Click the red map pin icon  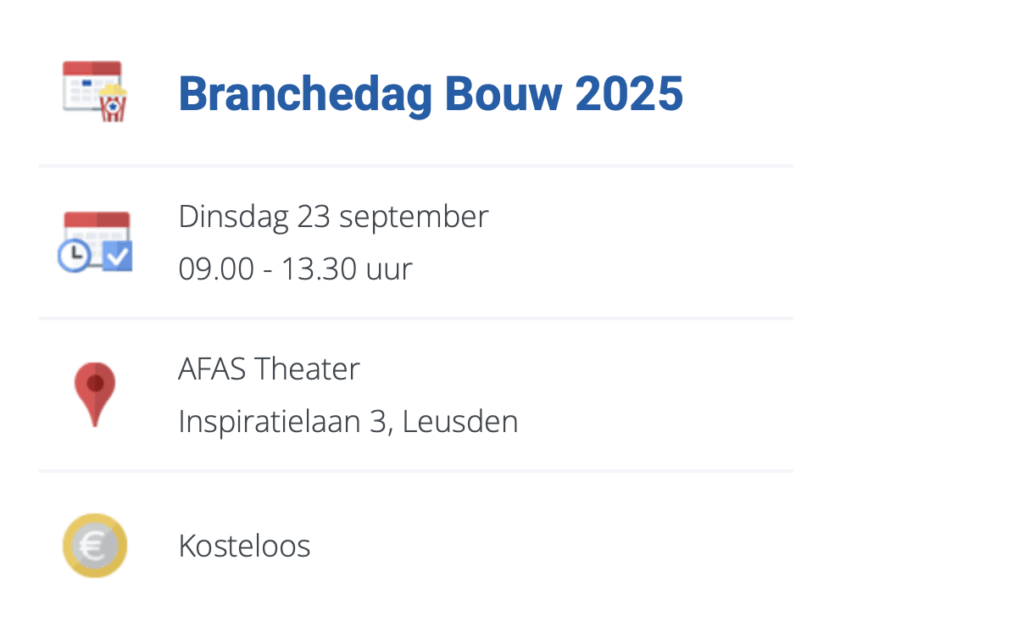click(95, 393)
